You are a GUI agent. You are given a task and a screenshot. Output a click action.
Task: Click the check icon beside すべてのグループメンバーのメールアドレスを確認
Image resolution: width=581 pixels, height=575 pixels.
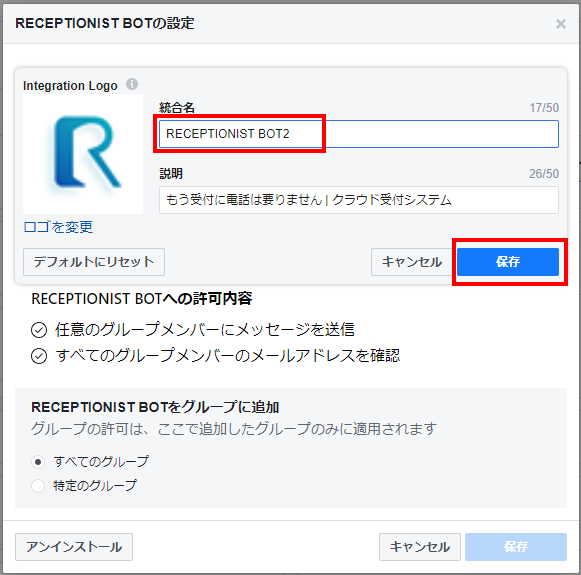click(x=39, y=356)
